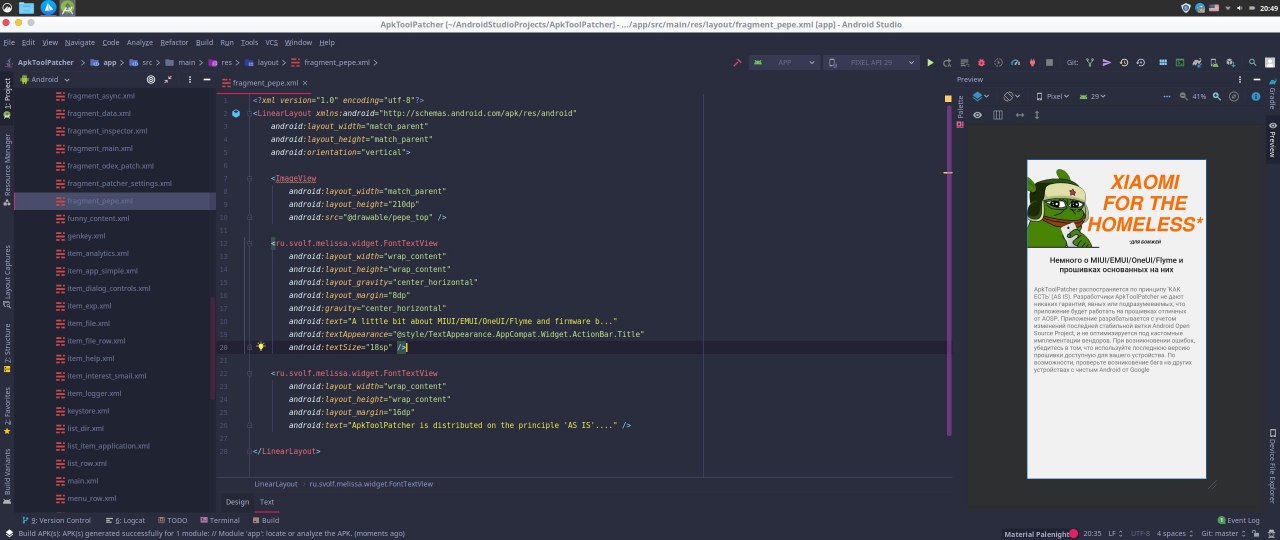Screen dimensions: 1280x540
Task: Open design surface layers dropdown in Preview
Action: [x=983, y=96]
